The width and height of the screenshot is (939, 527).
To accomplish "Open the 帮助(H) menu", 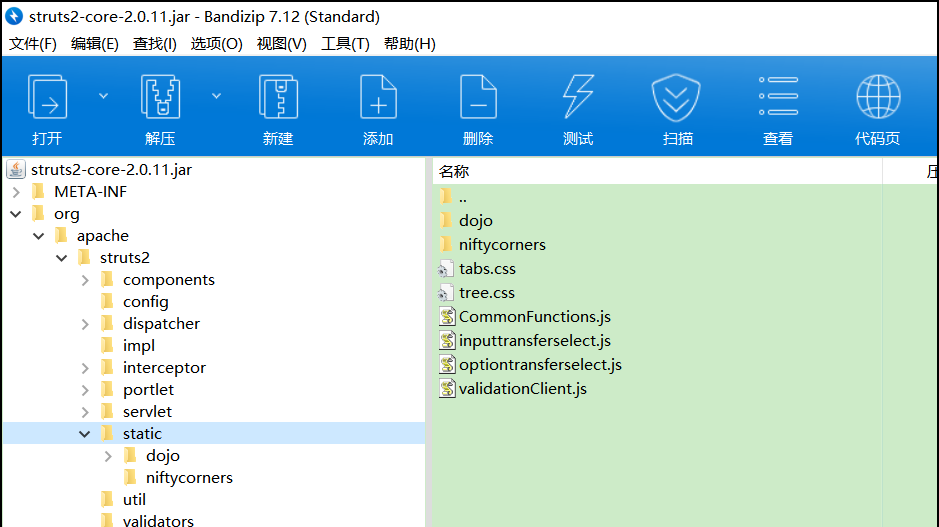I will (x=410, y=44).
